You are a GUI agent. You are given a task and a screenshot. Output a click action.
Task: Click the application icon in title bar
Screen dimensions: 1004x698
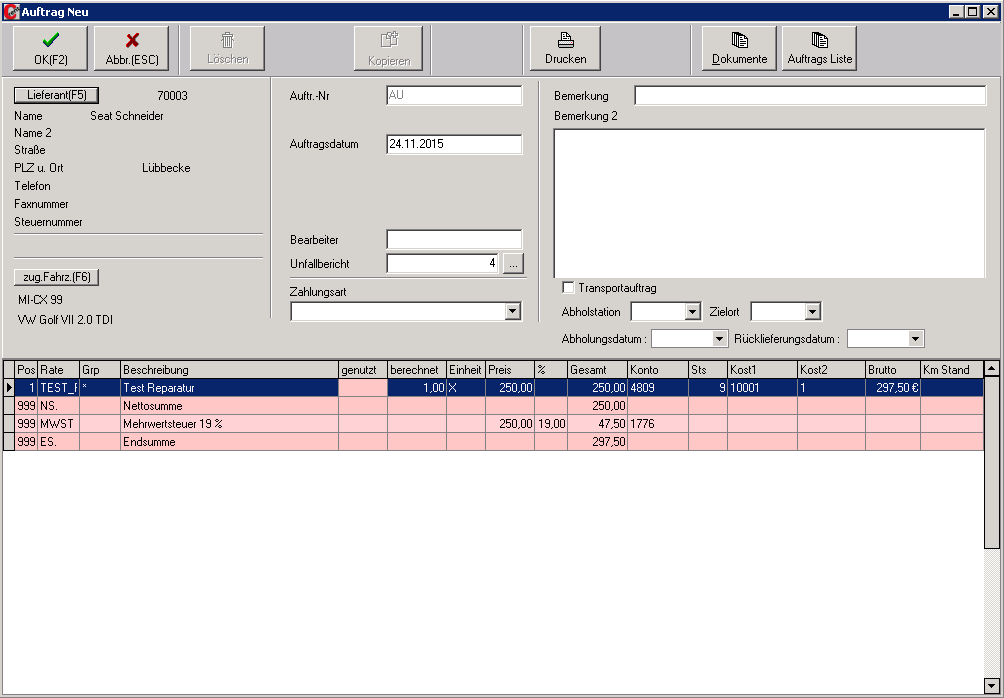(11, 11)
